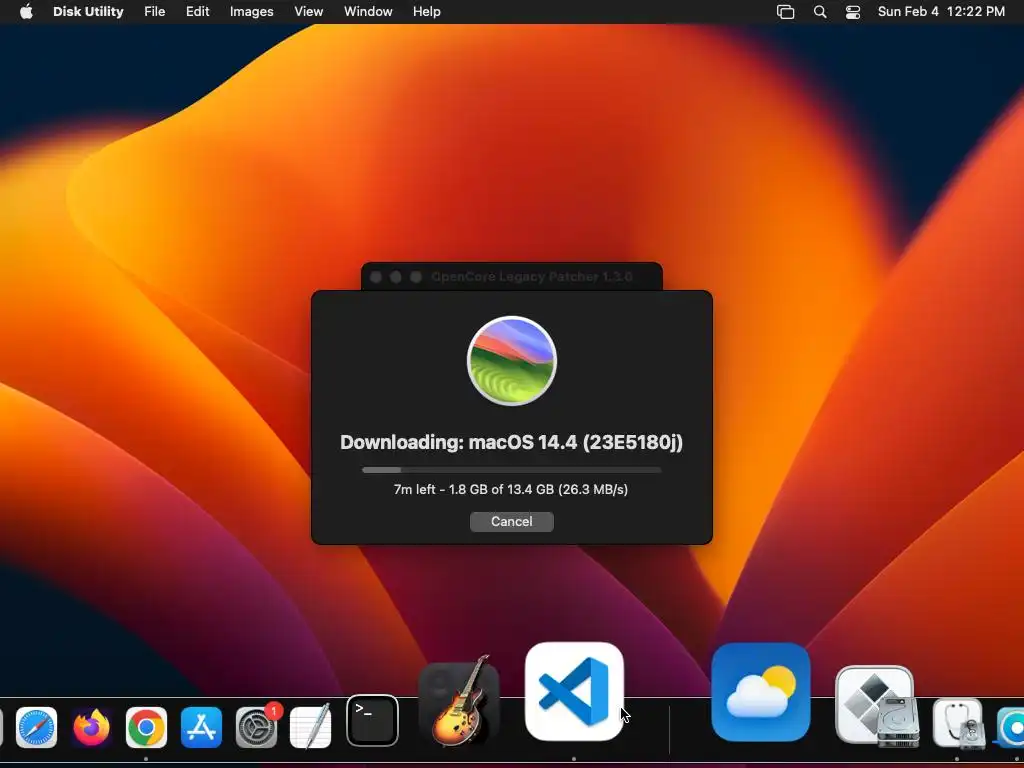Click the macOS Sonoma installer icon
The width and height of the screenshot is (1024, 768).
(x=512, y=360)
